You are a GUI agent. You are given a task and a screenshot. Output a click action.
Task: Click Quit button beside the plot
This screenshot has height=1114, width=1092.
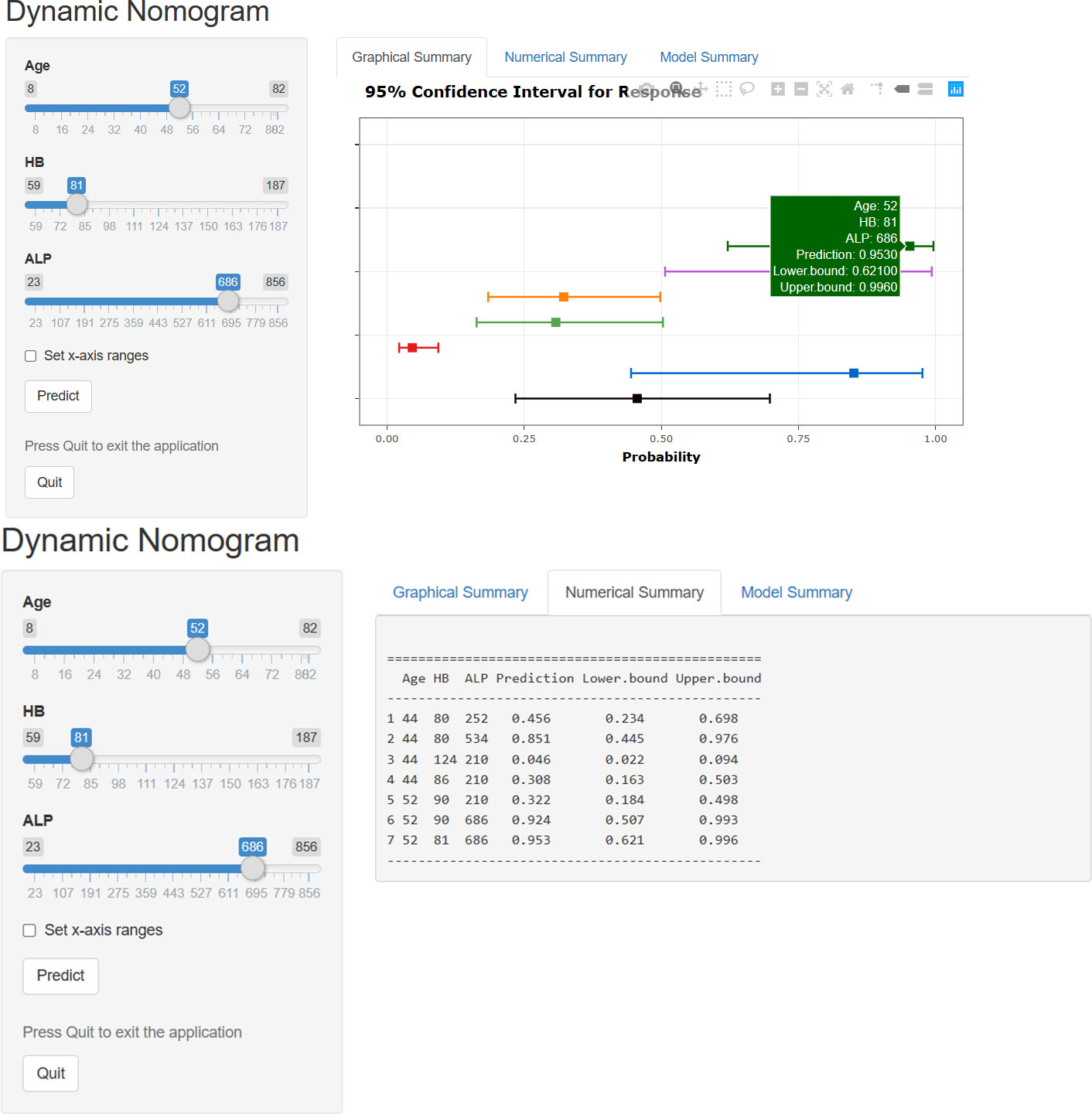point(49,482)
